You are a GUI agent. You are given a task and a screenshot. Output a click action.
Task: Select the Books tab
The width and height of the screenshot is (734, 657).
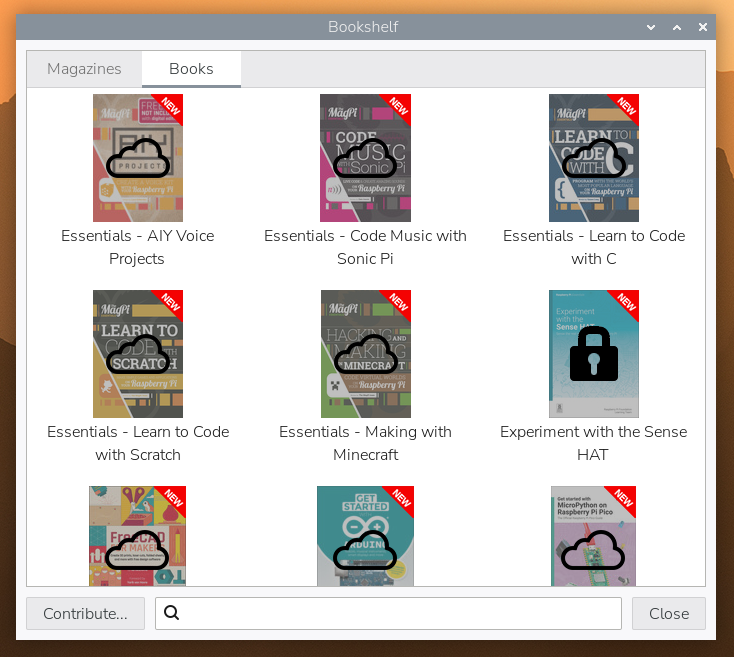tap(191, 69)
